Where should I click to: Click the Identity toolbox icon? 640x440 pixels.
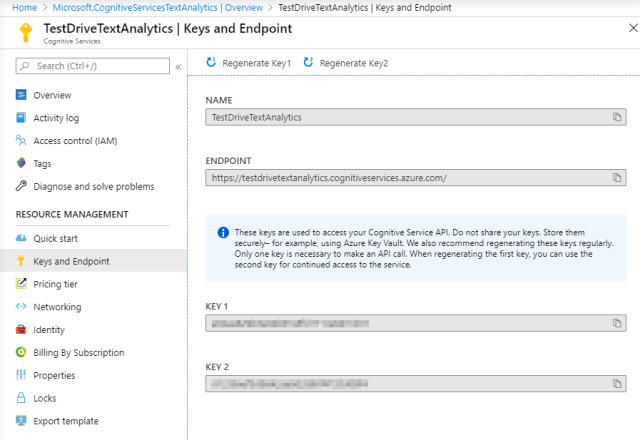coord(21,329)
